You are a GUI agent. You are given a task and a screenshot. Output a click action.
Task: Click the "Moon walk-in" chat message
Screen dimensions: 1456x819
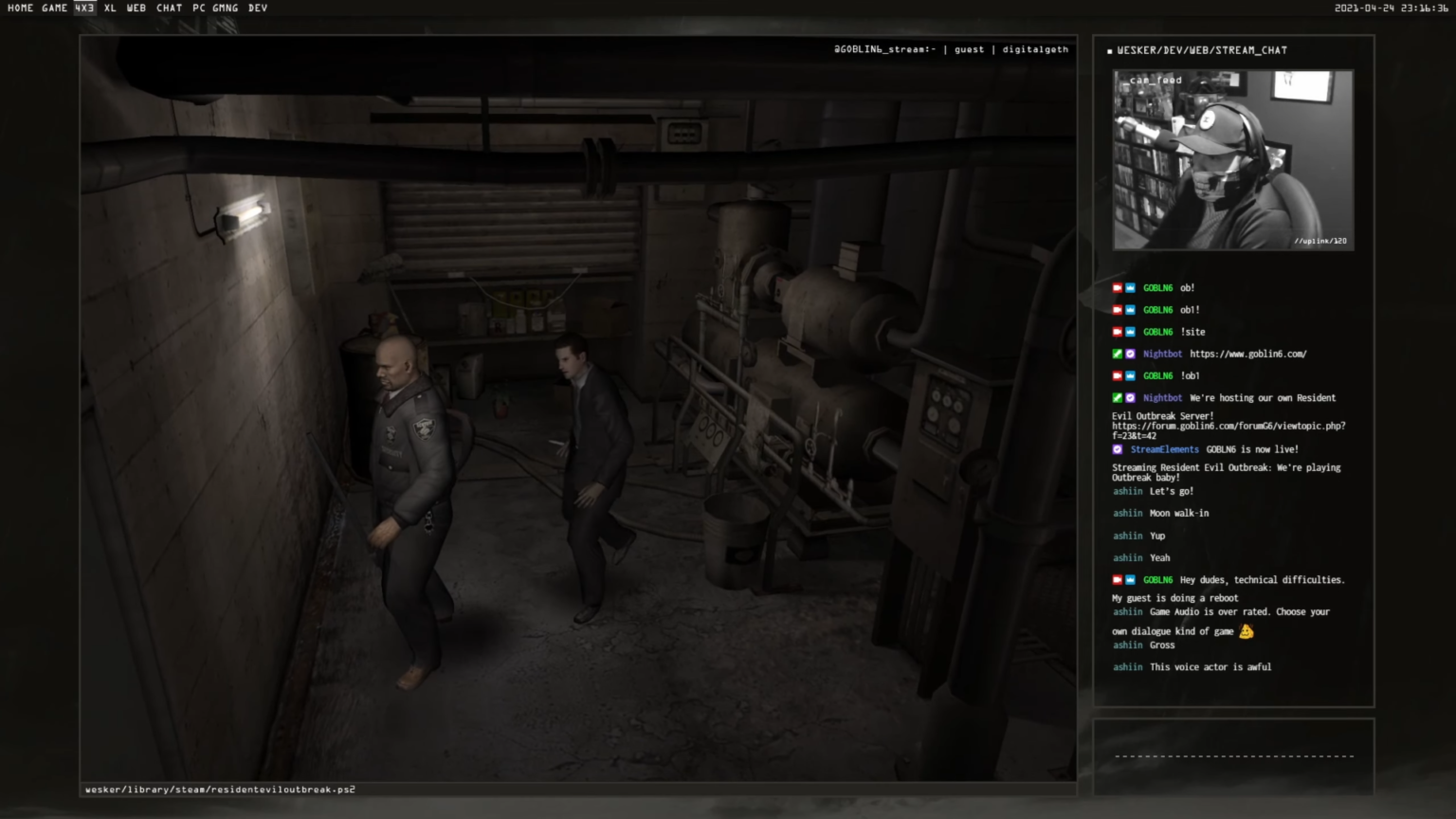click(x=1179, y=514)
